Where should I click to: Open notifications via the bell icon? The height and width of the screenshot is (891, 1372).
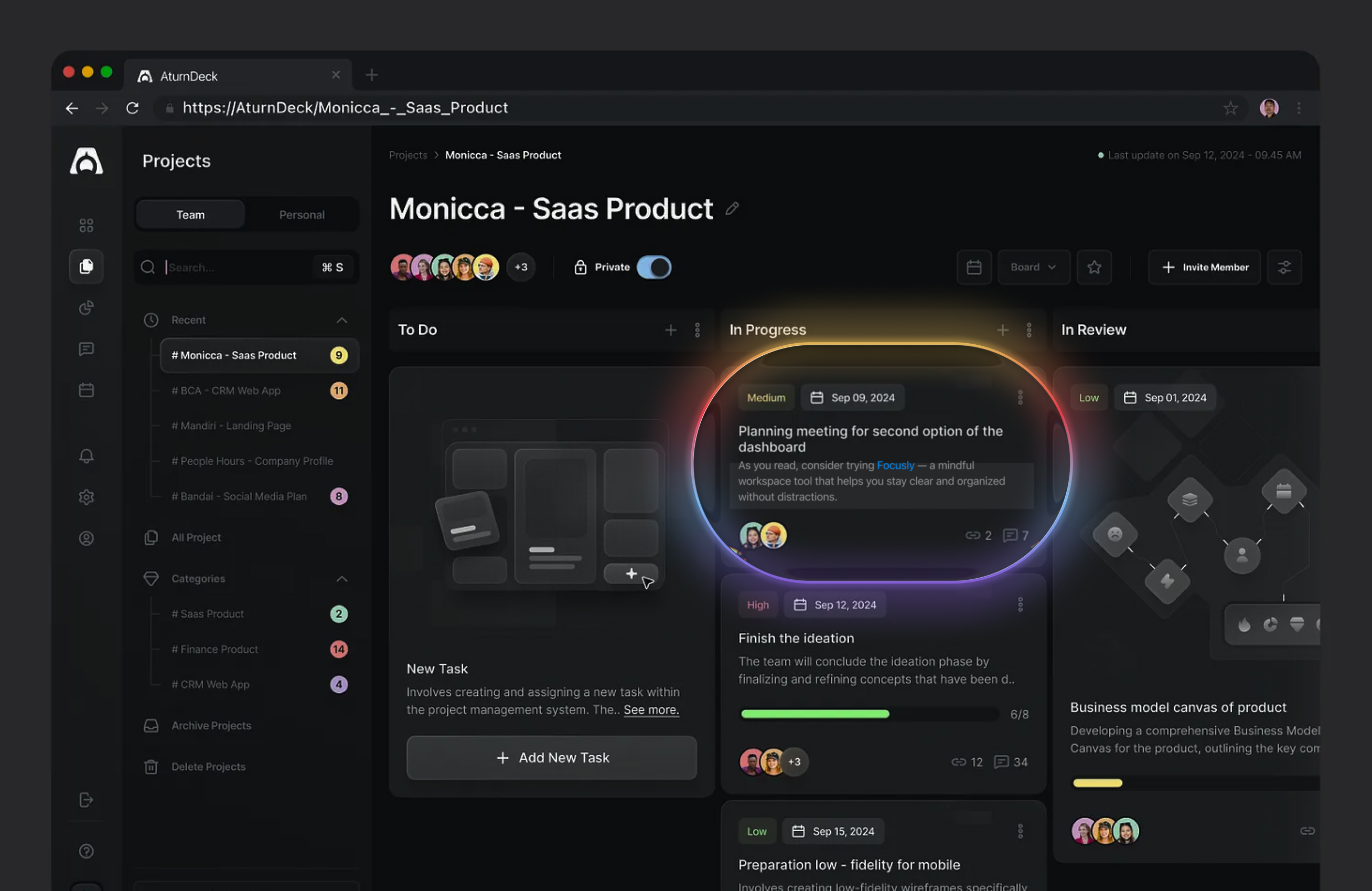click(x=86, y=455)
